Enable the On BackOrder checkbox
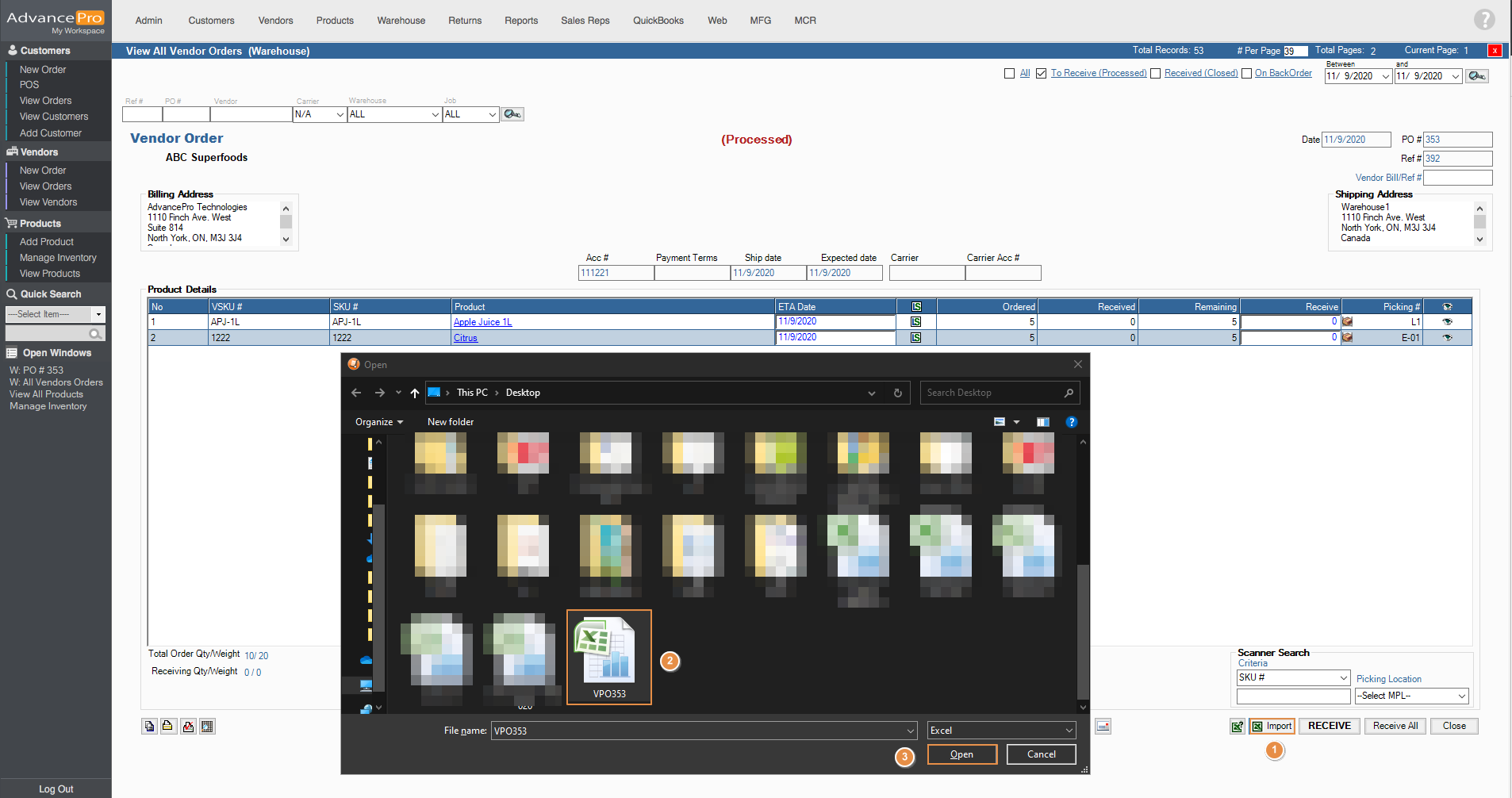Image resolution: width=1512 pixels, height=798 pixels. pyautogui.click(x=1246, y=74)
